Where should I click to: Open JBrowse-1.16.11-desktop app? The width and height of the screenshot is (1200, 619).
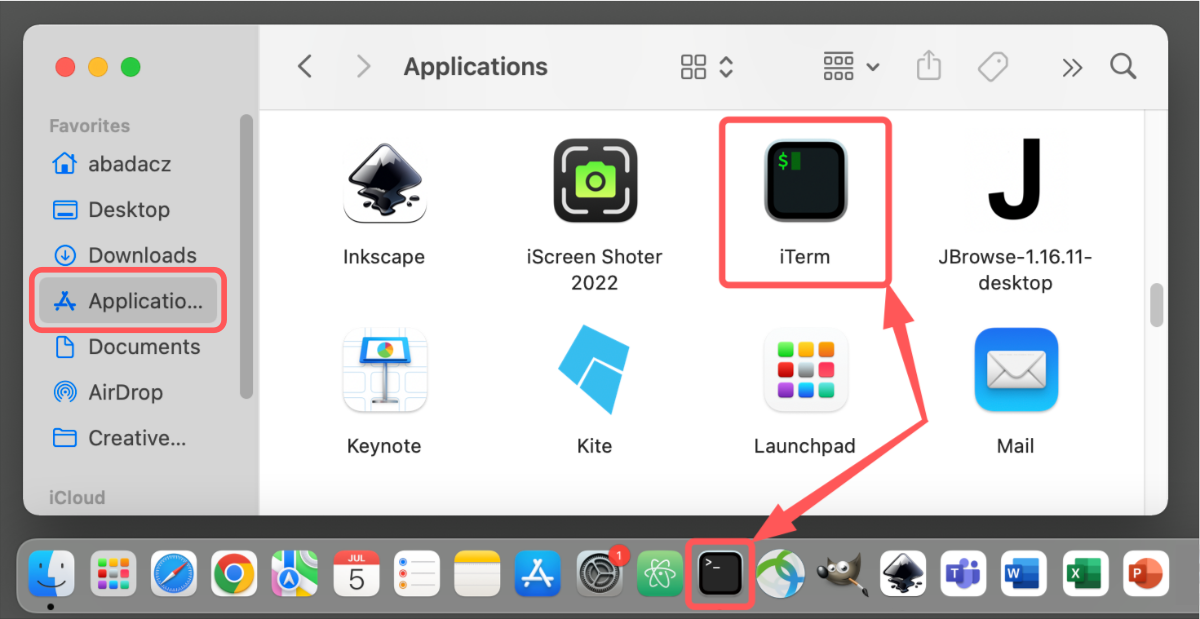pos(1015,181)
